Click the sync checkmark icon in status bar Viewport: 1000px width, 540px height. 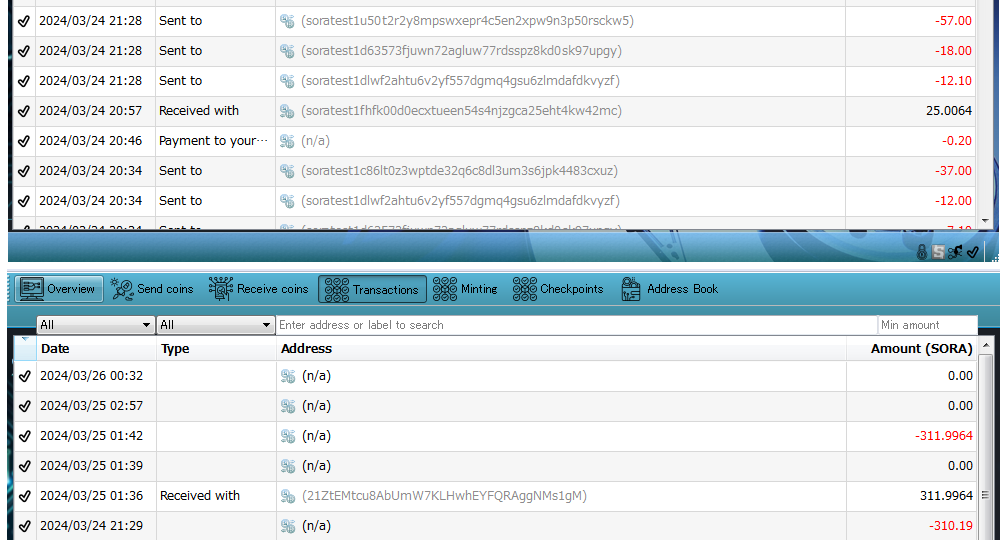[972, 252]
